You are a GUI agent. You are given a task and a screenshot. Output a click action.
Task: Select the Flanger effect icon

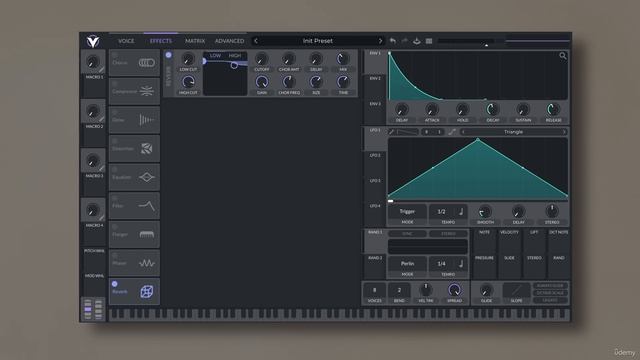[x=147, y=234]
